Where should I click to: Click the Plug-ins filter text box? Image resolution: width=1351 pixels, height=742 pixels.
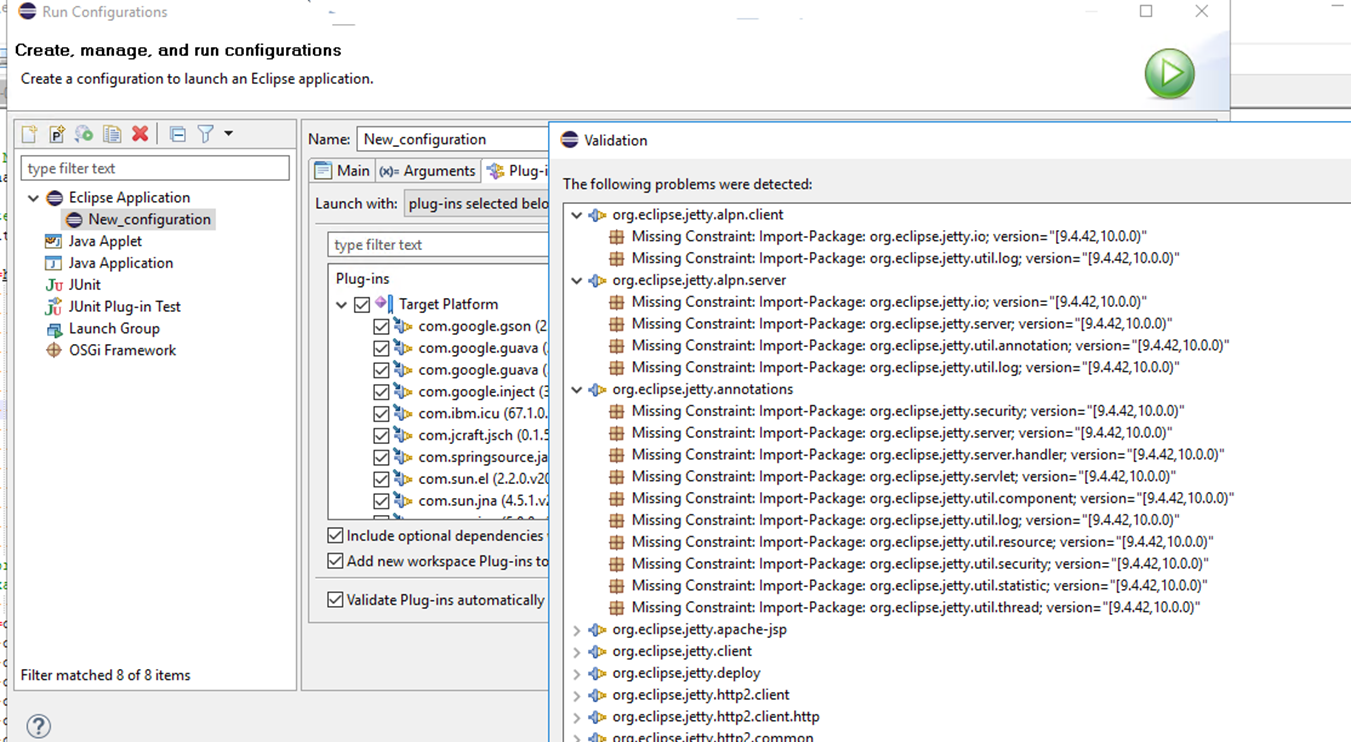439,245
